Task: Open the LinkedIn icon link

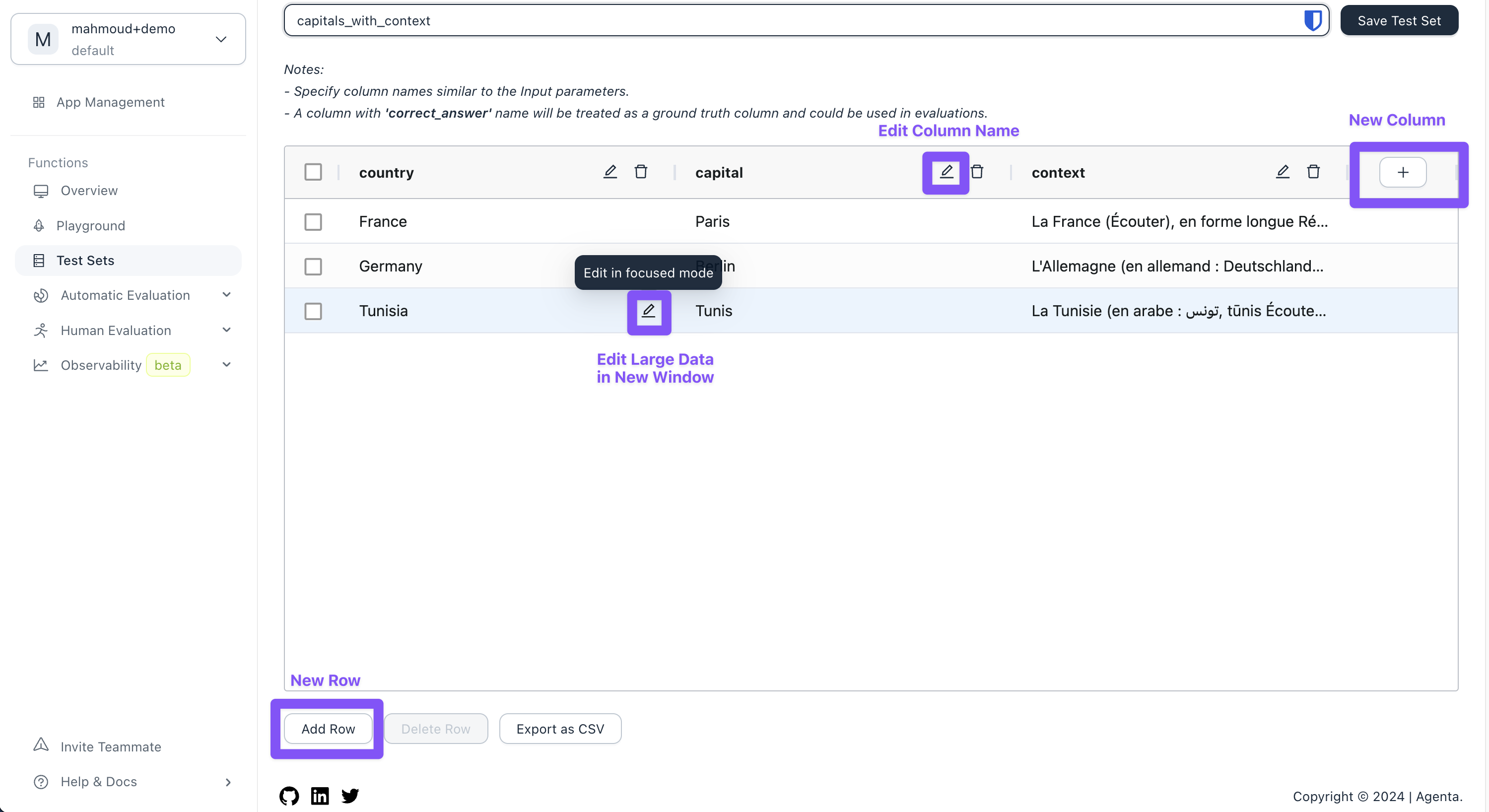Action: pyautogui.click(x=320, y=796)
